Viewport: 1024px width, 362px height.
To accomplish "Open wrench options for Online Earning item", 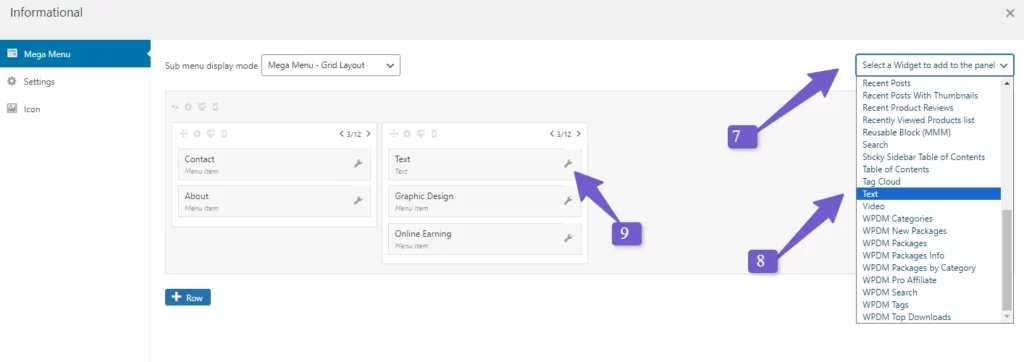I will [568, 239].
